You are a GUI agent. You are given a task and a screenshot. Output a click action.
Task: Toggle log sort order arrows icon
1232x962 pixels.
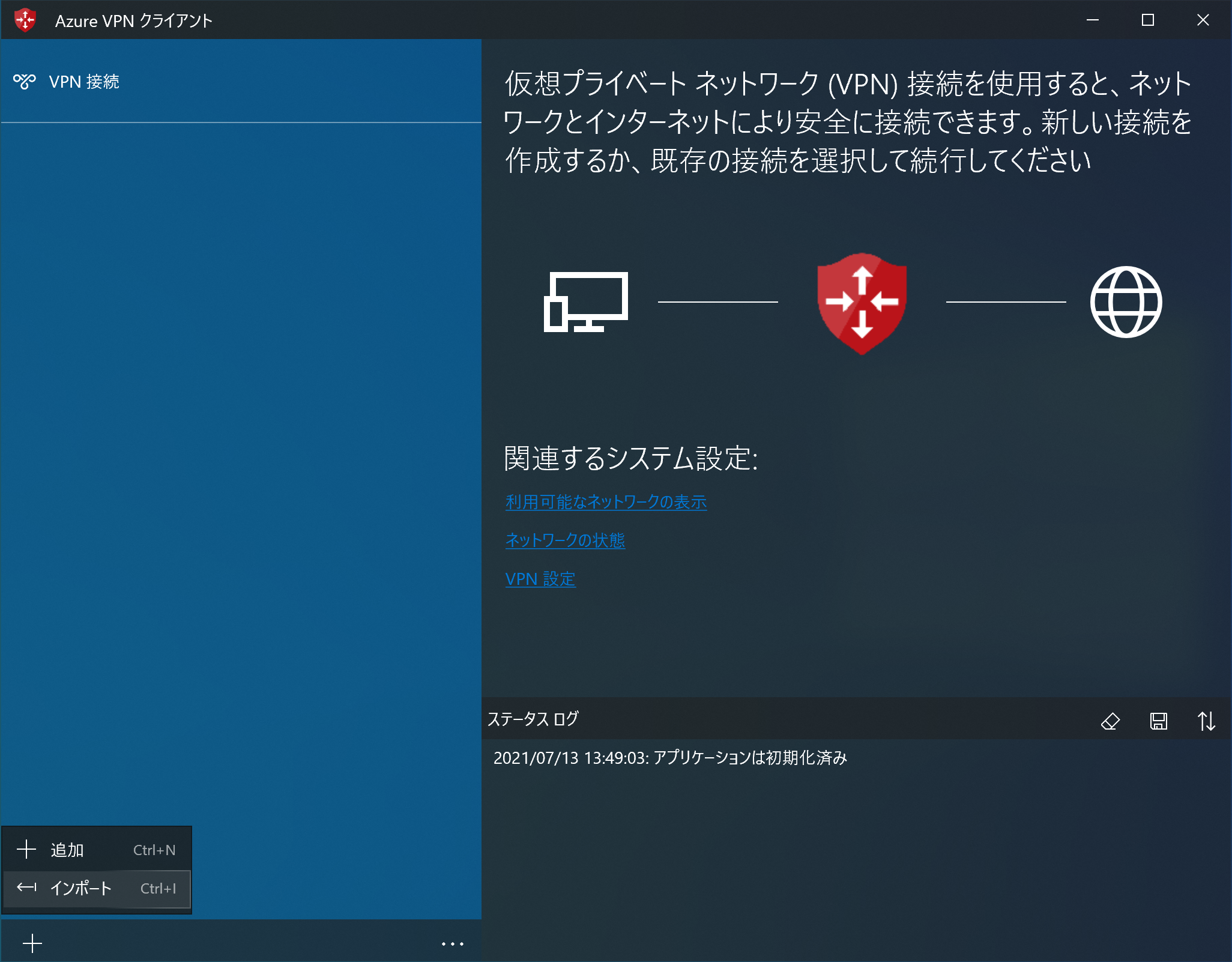point(1206,721)
